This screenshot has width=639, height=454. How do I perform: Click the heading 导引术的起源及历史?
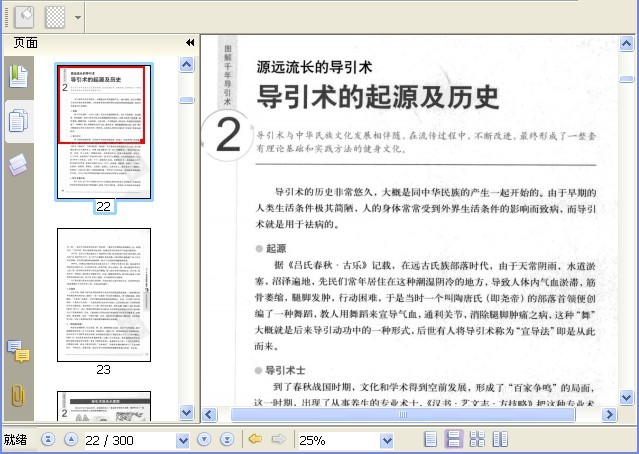click(x=378, y=97)
